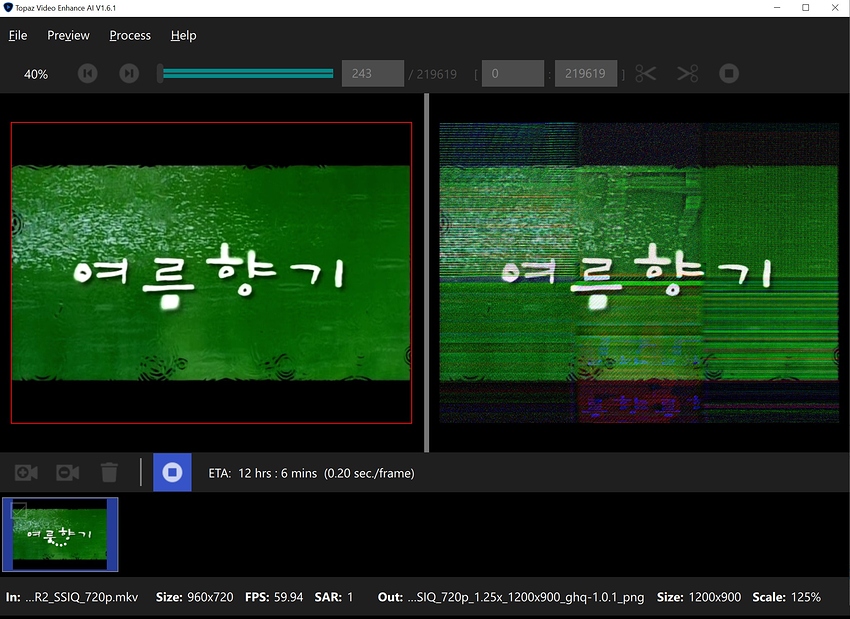Click the scissors trim start icon

pyautogui.click(x=646, y=73)
